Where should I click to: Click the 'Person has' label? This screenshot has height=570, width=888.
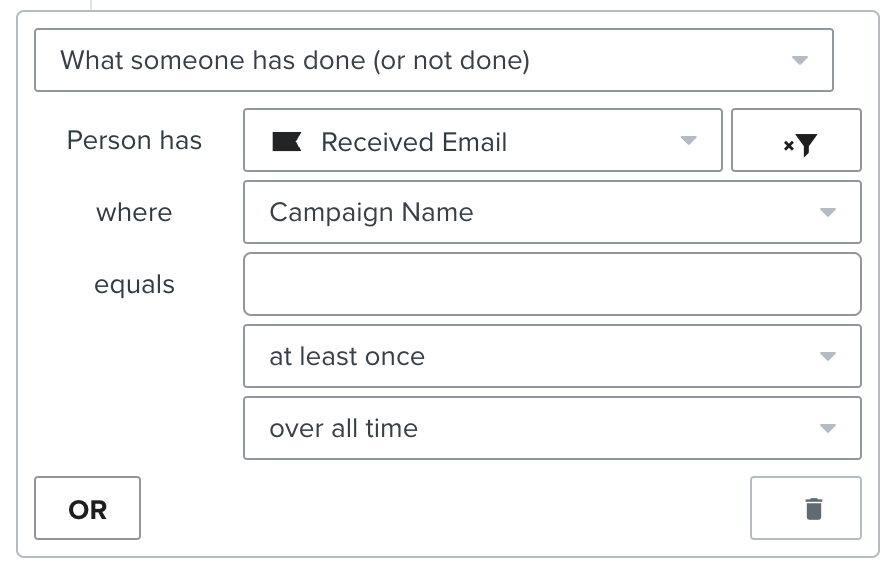pos(134,141)
